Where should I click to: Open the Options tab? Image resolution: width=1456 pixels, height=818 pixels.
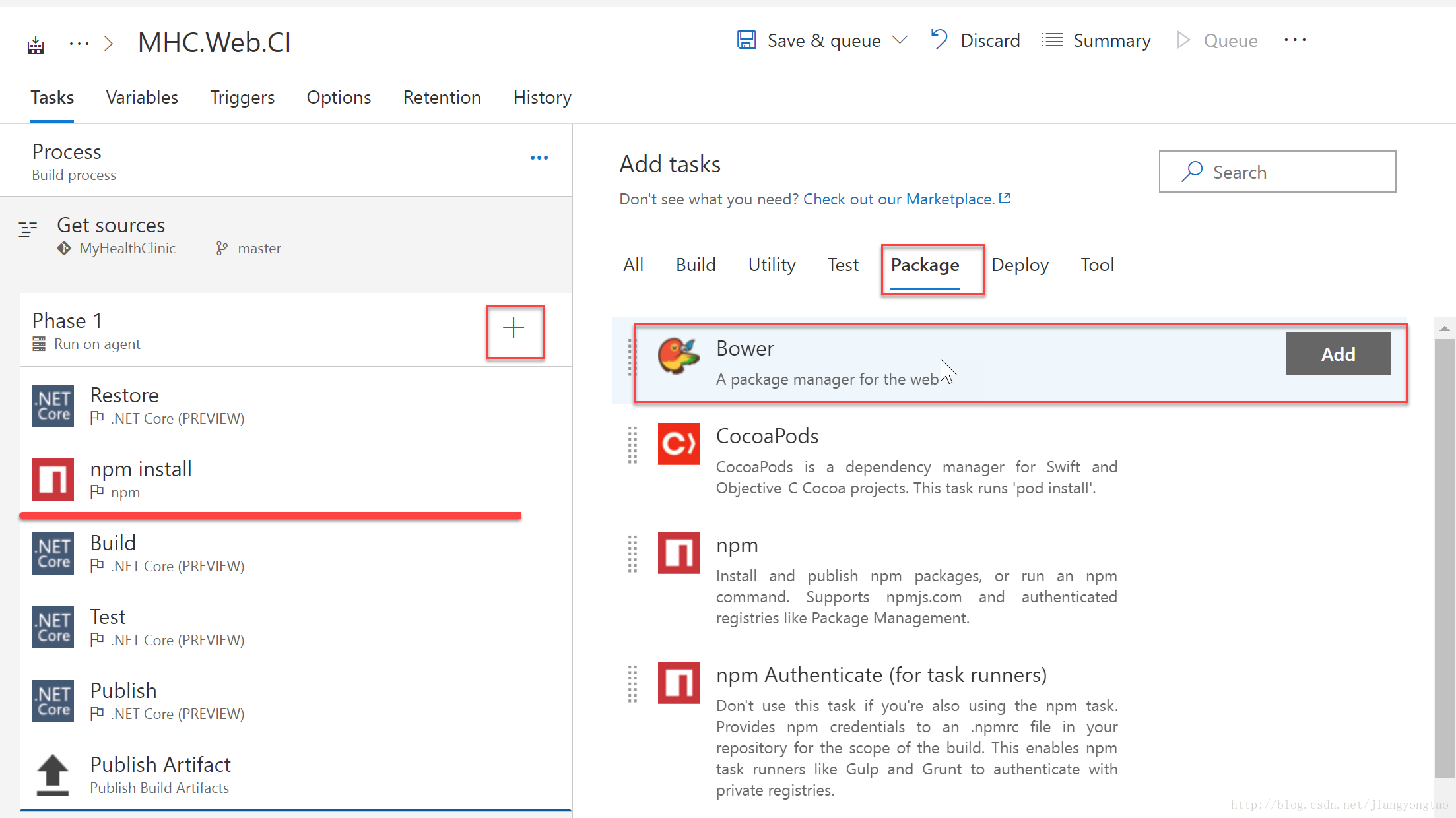[x=339, y=98]
